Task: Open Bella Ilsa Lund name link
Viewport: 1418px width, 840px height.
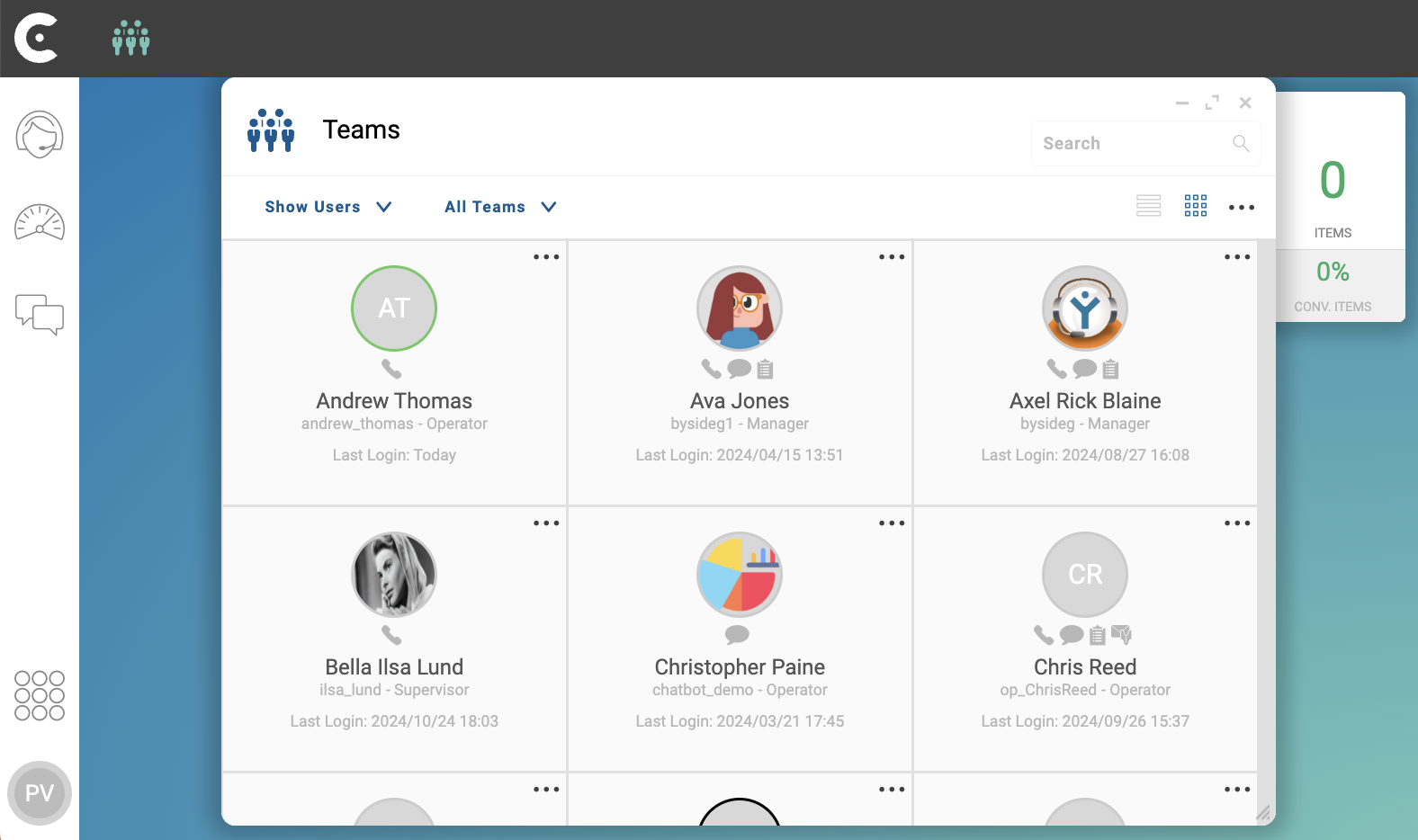Action: tap(394, 667)
